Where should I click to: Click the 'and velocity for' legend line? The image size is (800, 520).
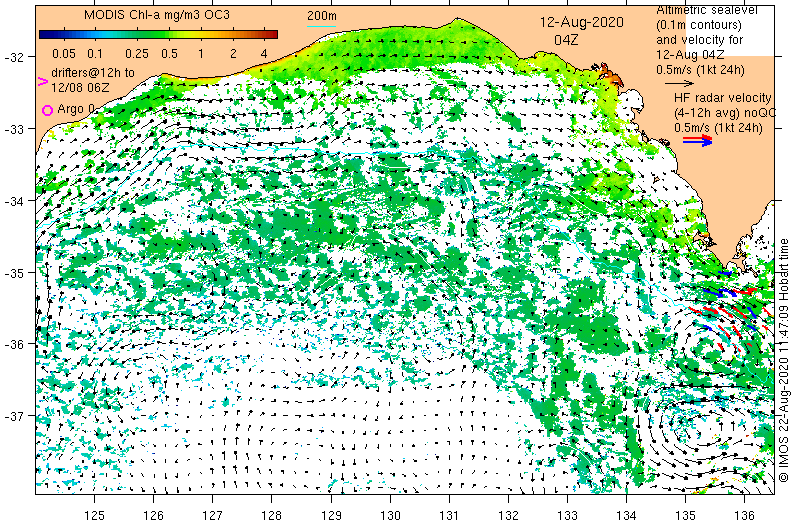pyautogui.click(x=699, y=40)
